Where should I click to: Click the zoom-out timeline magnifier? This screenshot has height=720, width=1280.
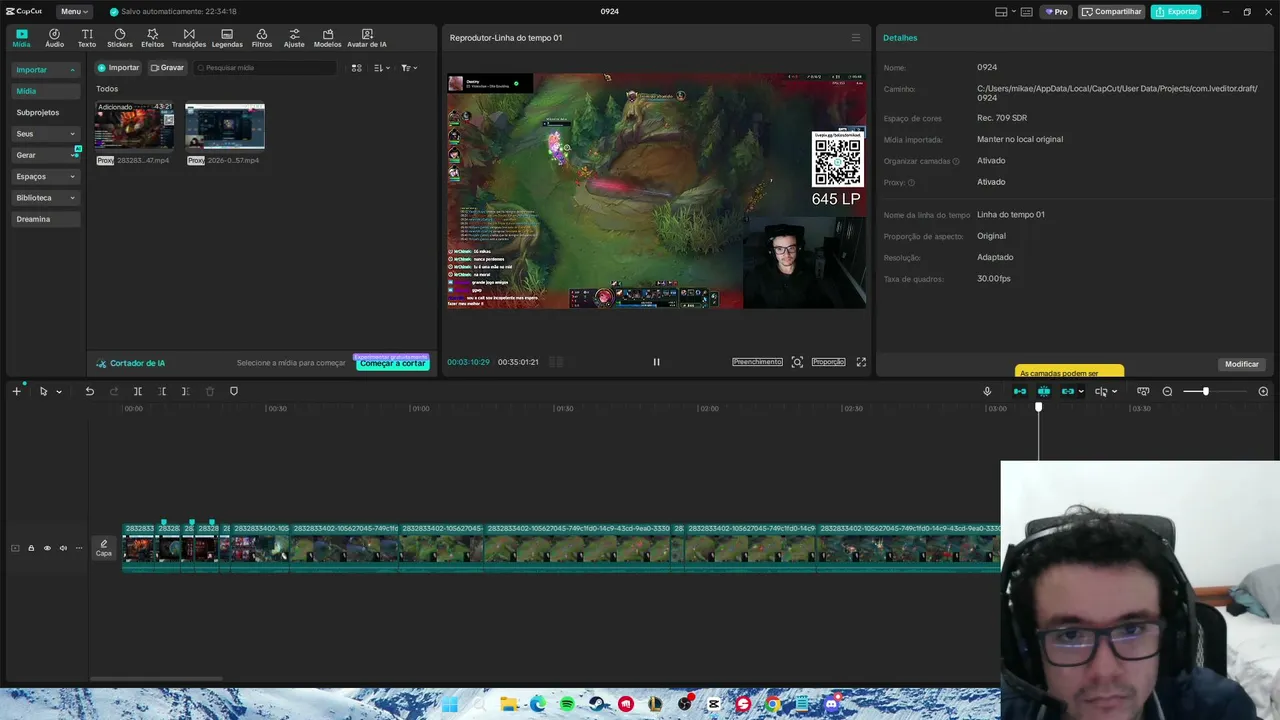coord(1167,391)
